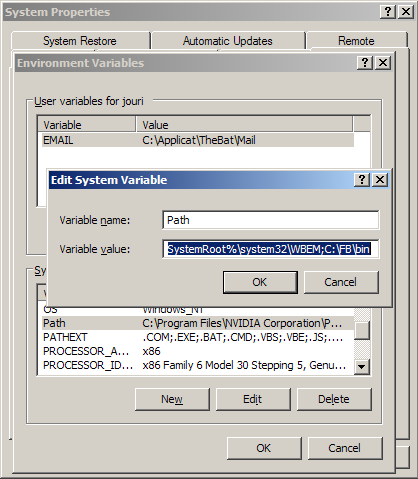Select the EMAIL user variable row
The height and width of the screenshot is (479, 418).
coord(195,140)
